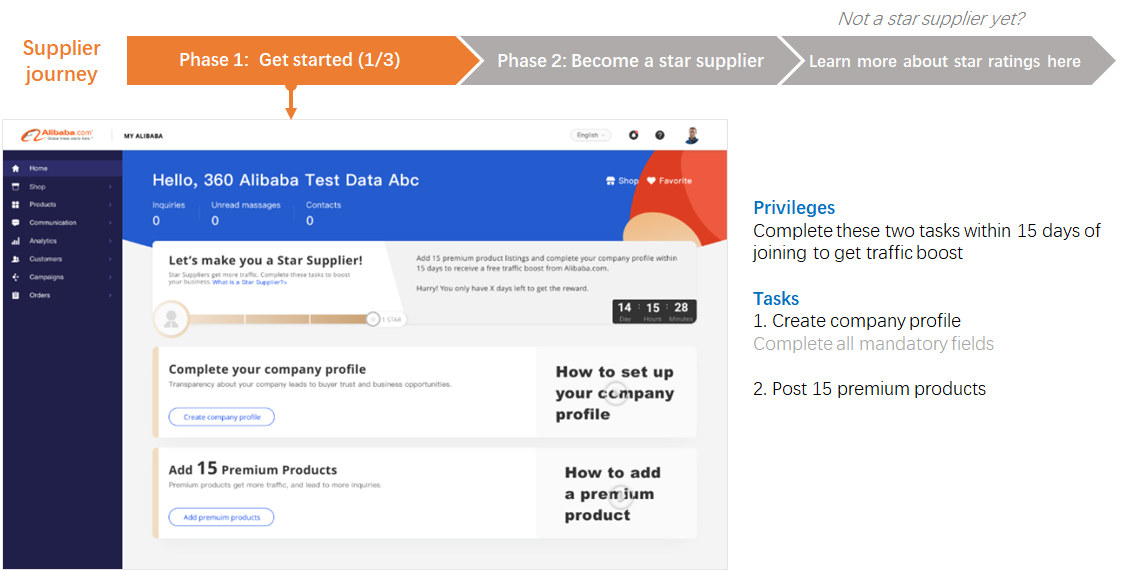Expand the Shop sidebar chevron
The width and height of the screenshot is (1146, 570).
click(x=110, y=187)
